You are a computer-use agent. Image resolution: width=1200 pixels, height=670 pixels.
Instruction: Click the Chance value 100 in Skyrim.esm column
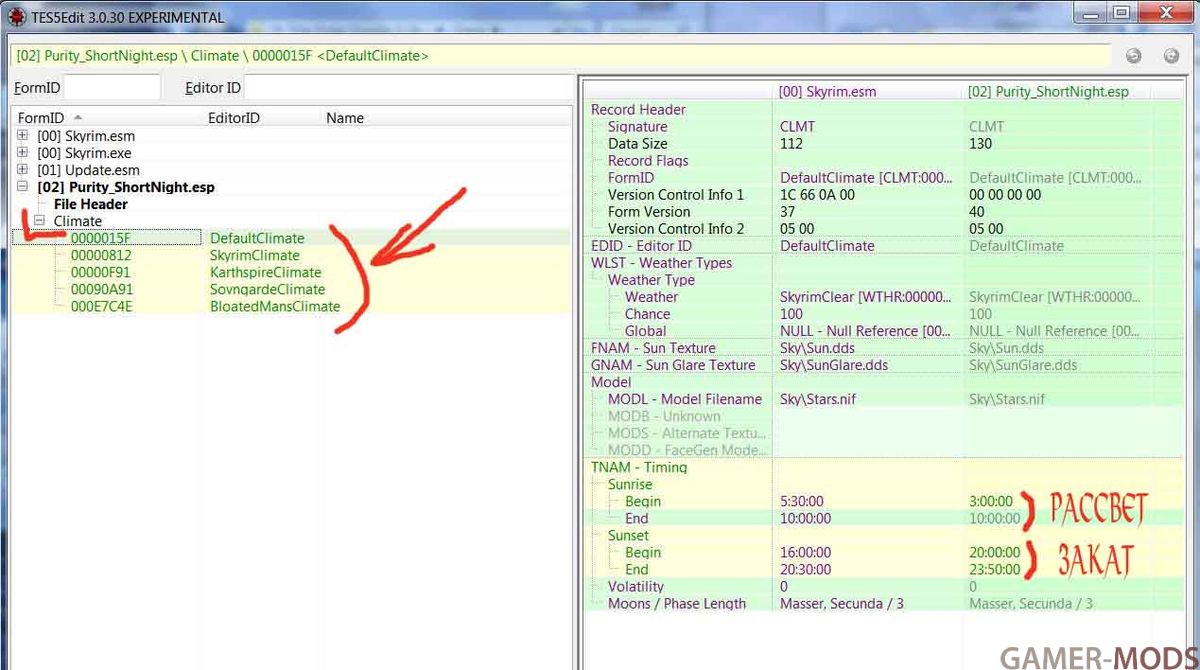pos(791,314)
